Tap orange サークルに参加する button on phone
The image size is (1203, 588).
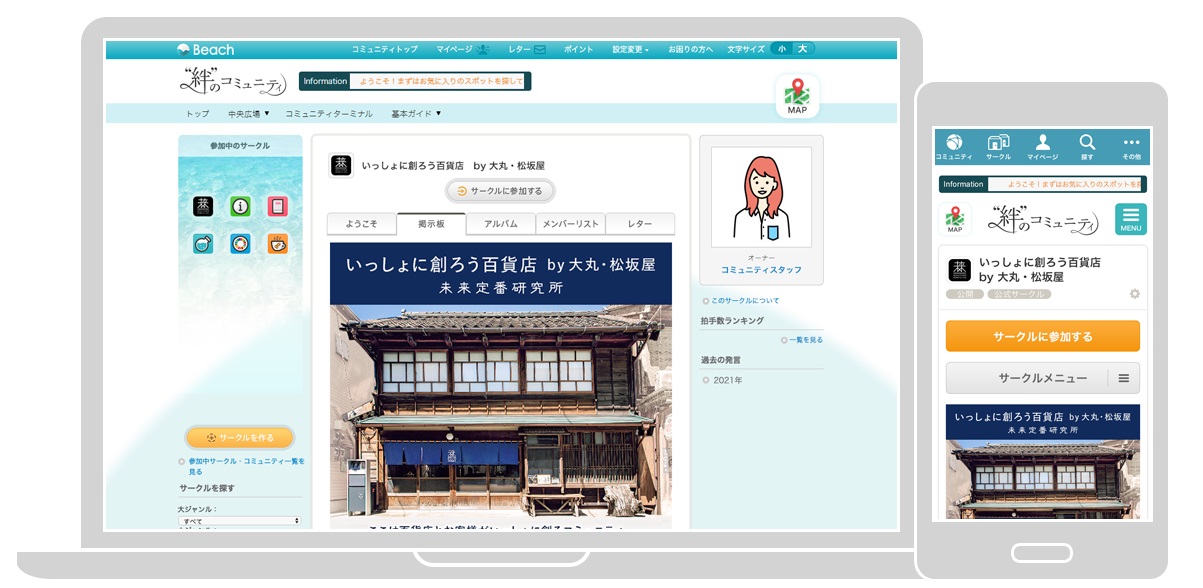click(1043, 336)
